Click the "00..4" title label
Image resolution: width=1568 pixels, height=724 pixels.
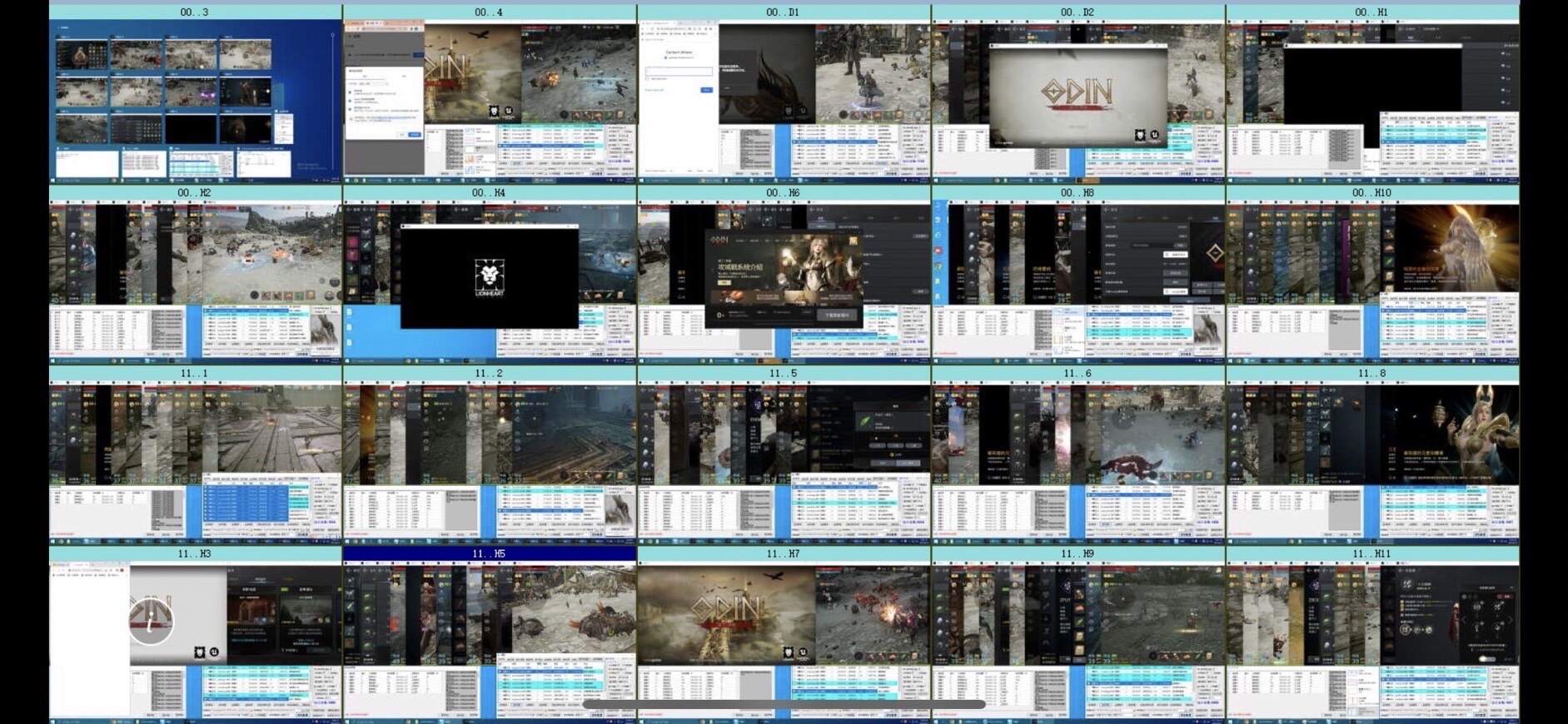tap(489, 12)
